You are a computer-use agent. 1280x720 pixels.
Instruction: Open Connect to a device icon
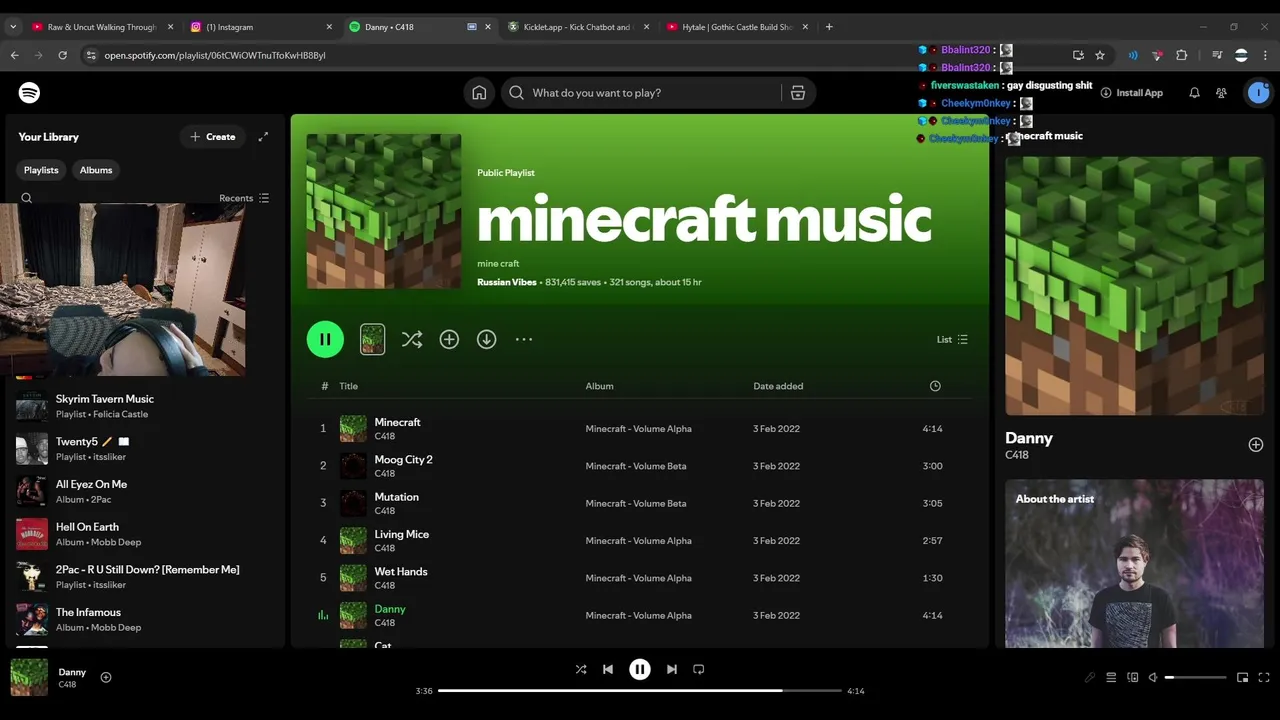pyautogui.click(x=1133, y=677)
